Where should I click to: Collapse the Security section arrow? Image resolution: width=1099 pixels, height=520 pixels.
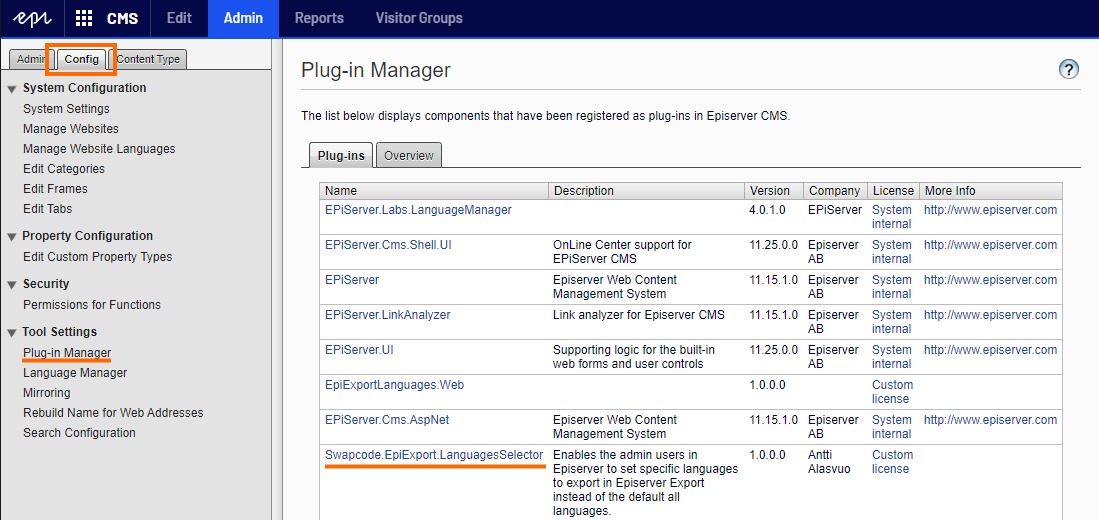click(x=12, y=285)
